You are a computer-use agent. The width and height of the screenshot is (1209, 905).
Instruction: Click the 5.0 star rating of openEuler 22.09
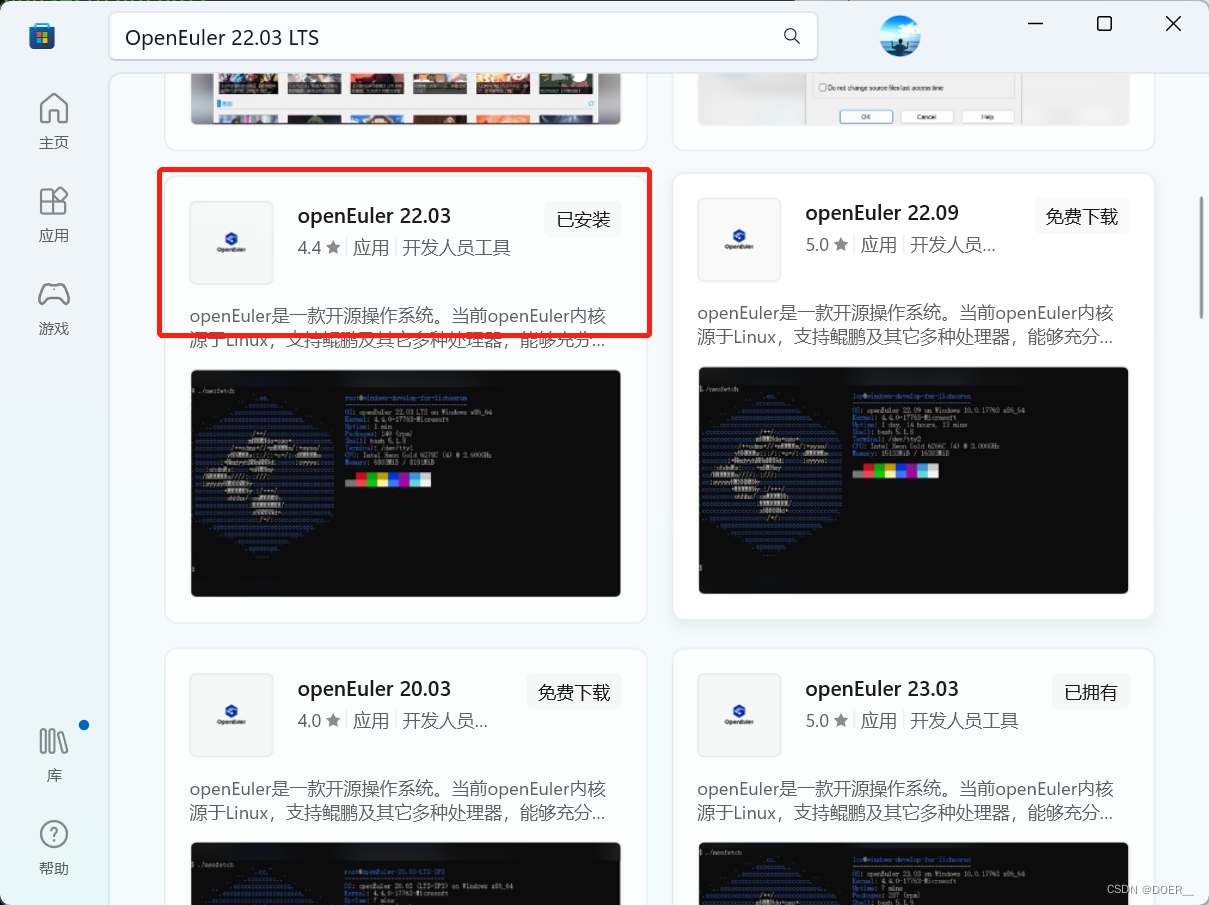(x=827, y=245)
